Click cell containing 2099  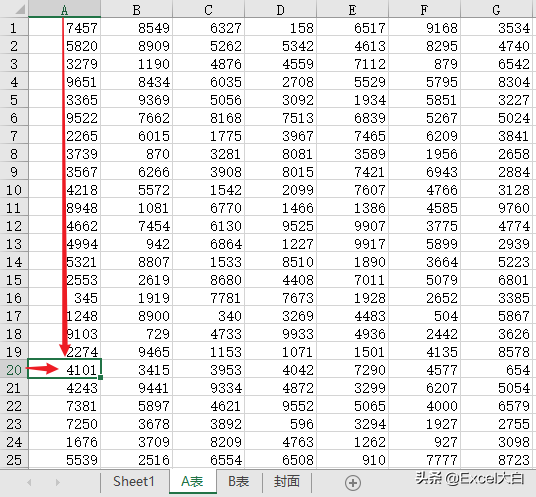(x=281, y=190)
